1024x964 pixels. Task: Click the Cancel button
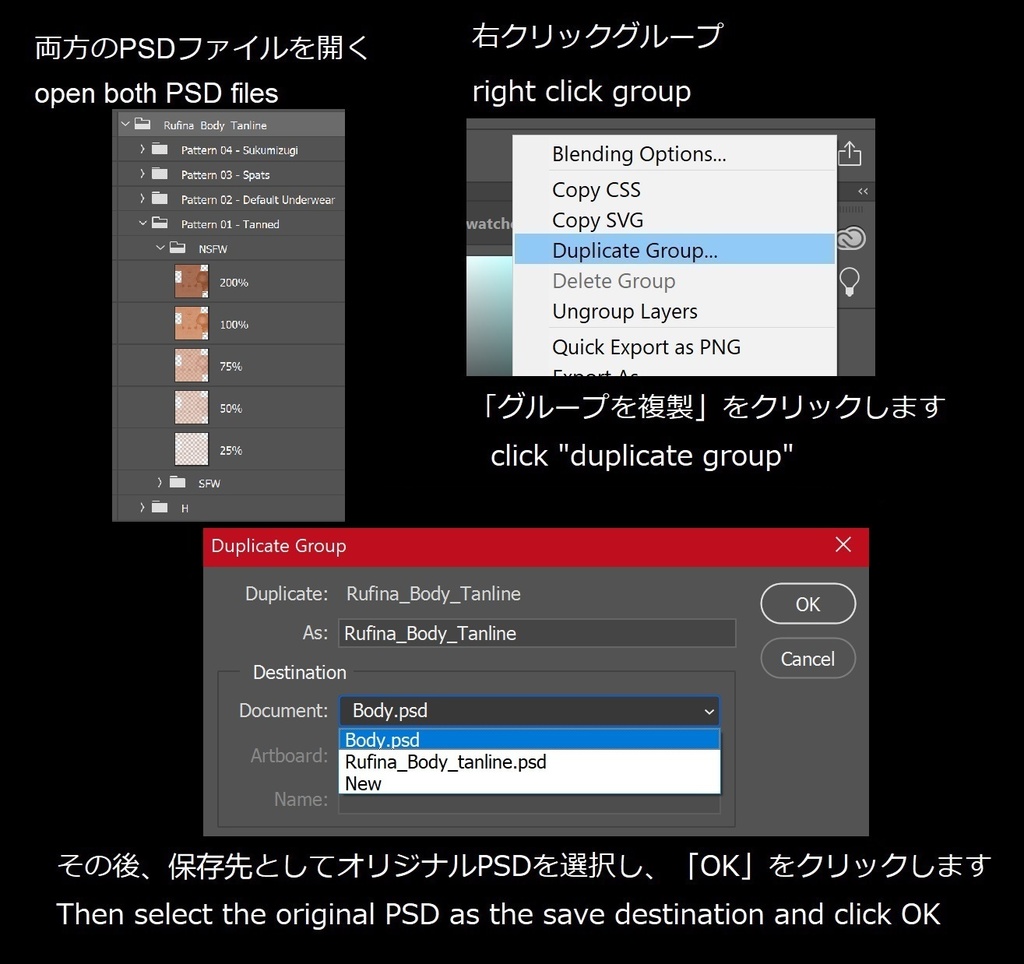[807, 658]
